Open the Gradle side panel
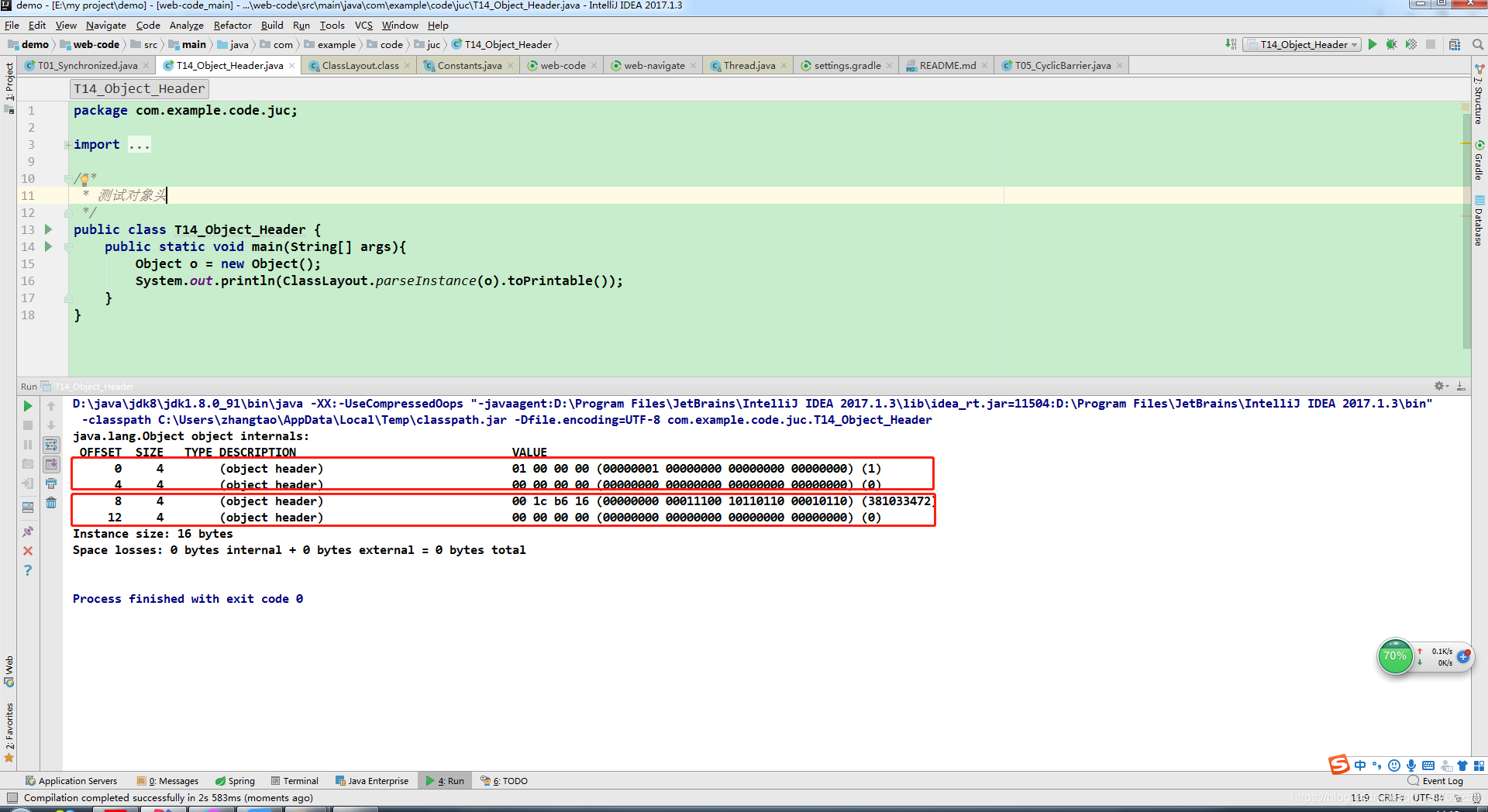 [1479, 160]
